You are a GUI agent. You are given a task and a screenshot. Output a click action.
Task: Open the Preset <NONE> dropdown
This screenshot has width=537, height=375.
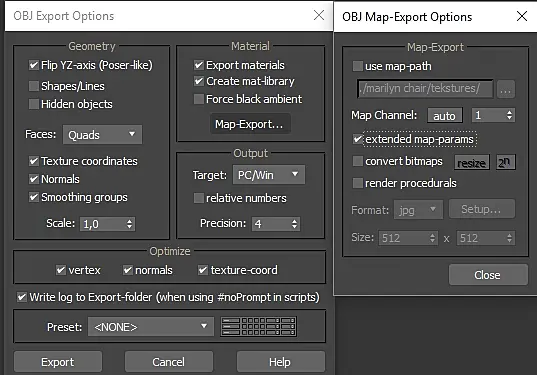point(151,327)
